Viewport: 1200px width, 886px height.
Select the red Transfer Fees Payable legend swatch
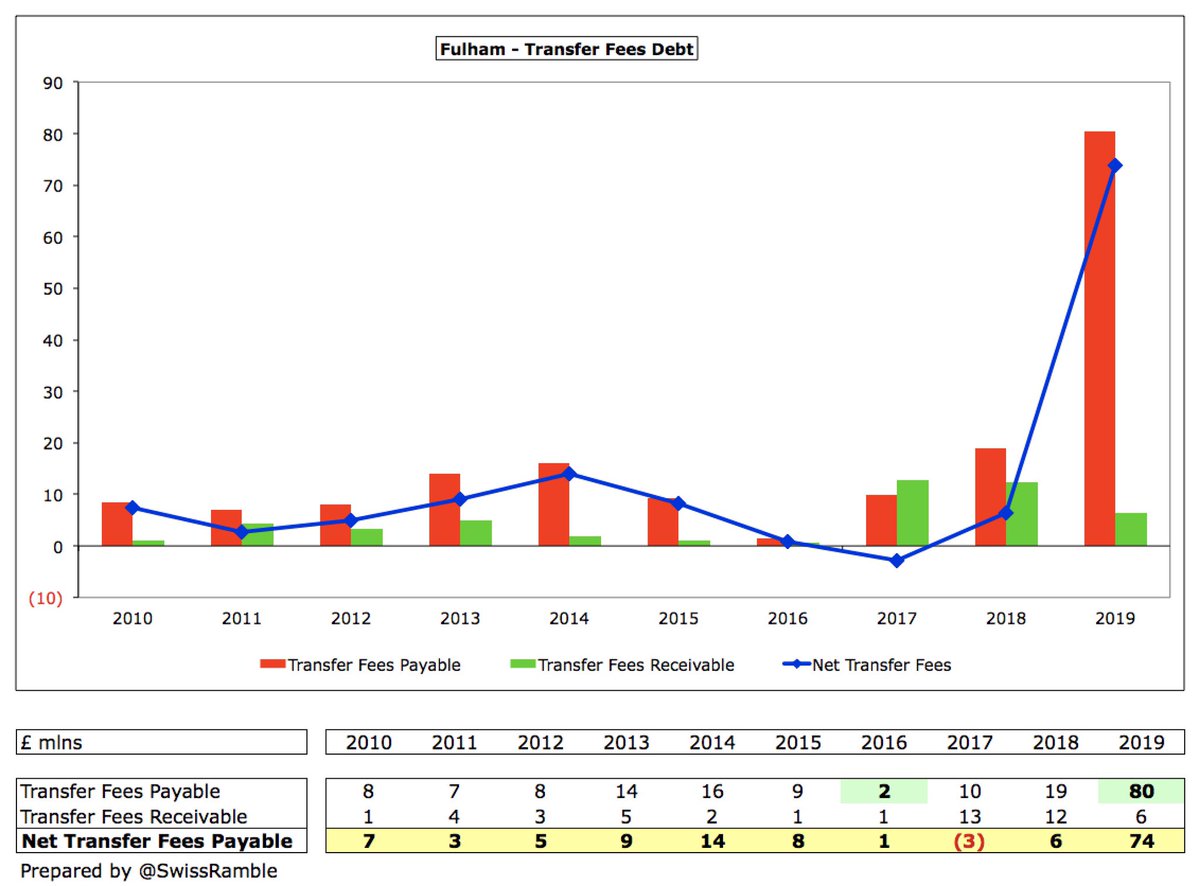(272, 665)
